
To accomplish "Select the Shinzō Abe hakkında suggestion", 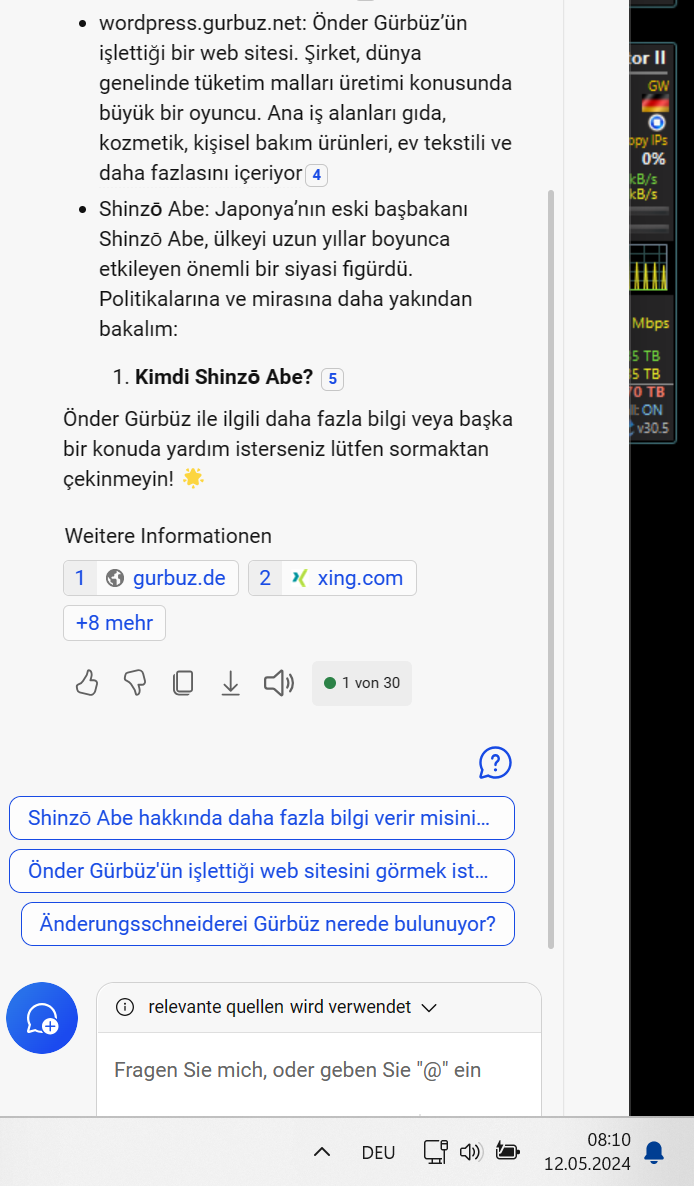I will (x=262, y=818).
